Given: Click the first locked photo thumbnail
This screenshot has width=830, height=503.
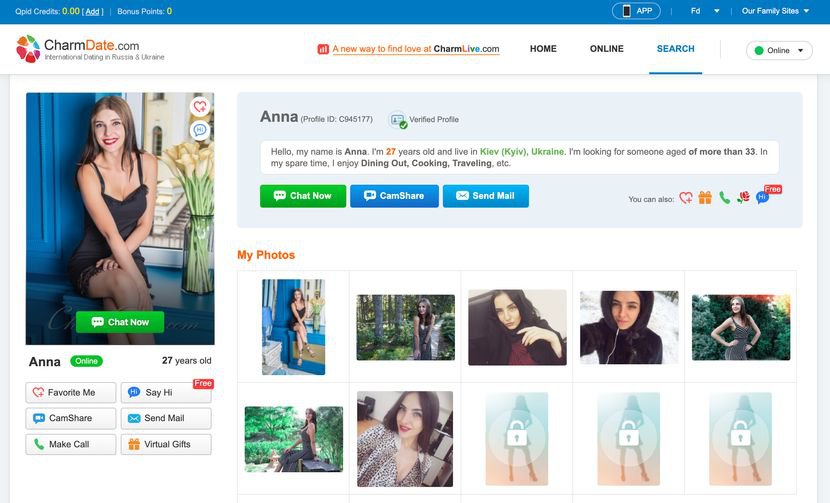Looking at the screenshot, I should 517,439.
